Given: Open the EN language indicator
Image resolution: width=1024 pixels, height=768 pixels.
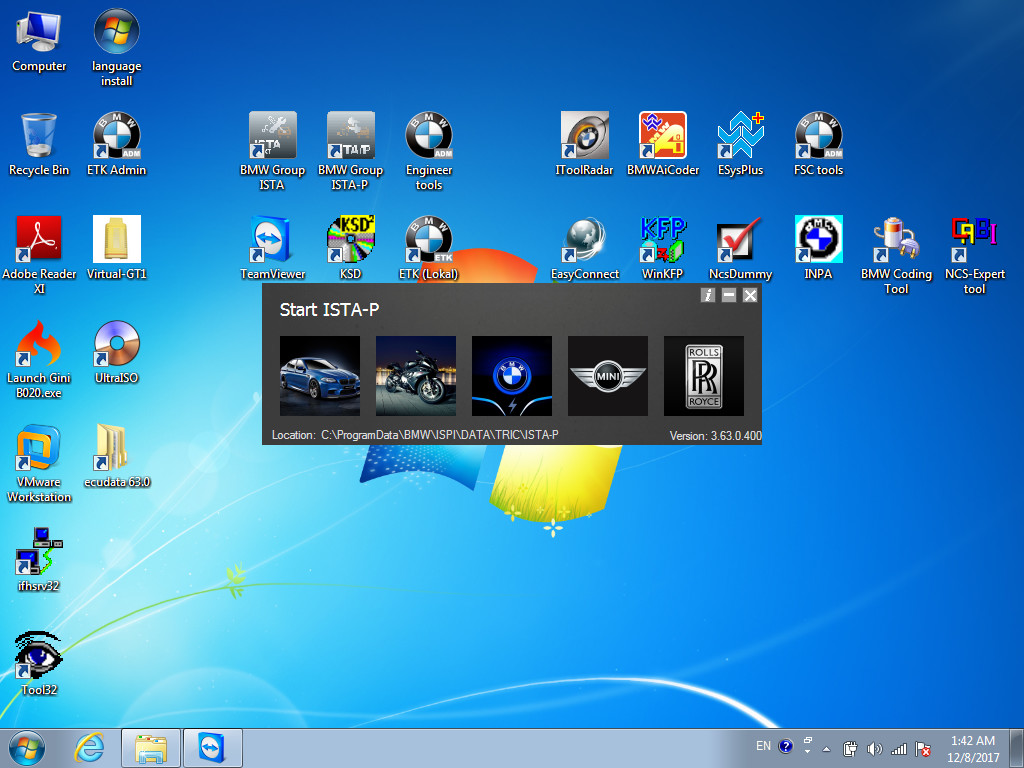Looking at the screenshot, I should [x=763, y=746].
